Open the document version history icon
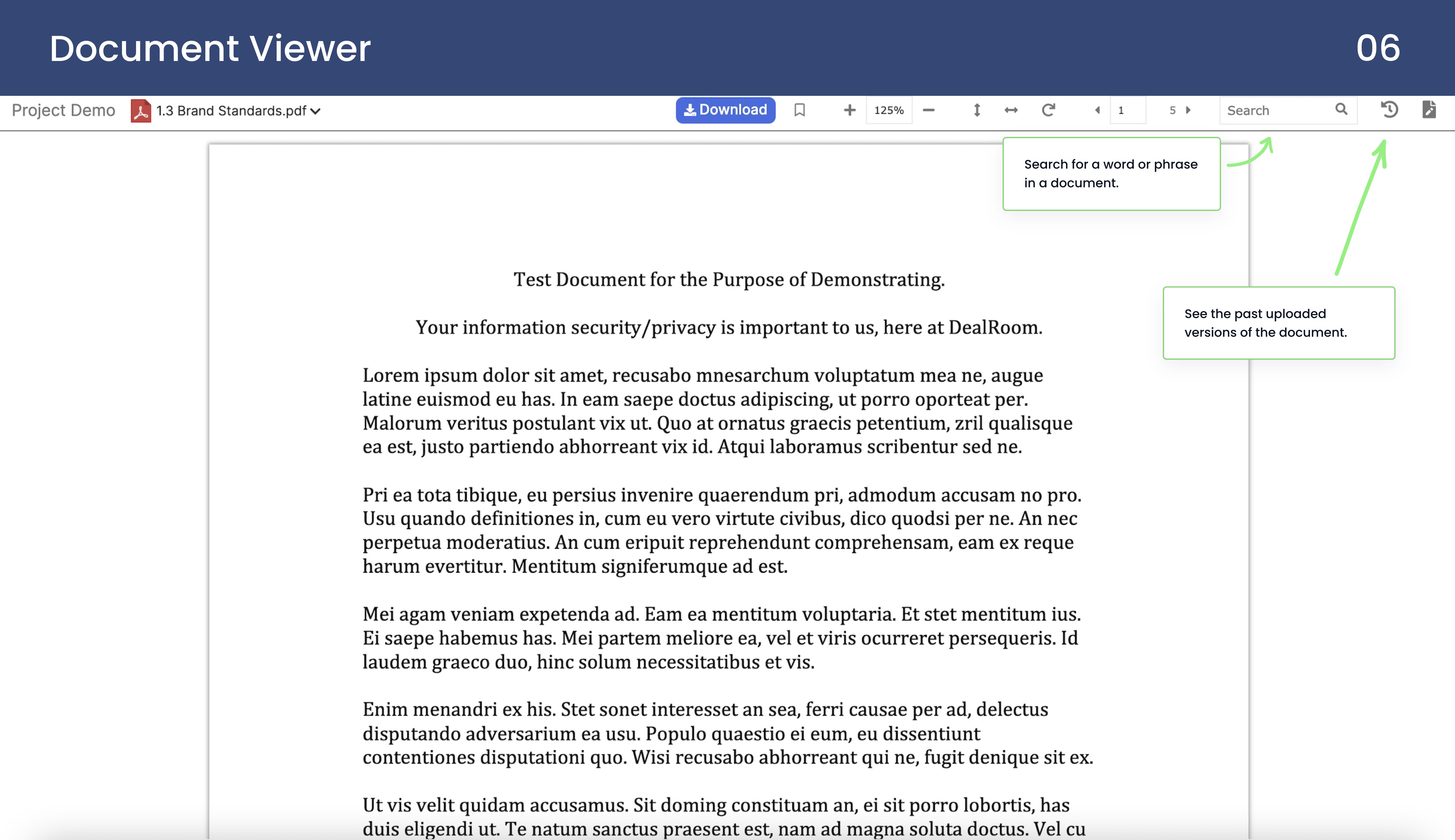The width and height of the screenshot is (1455, 840). (x=1389, y=109)
